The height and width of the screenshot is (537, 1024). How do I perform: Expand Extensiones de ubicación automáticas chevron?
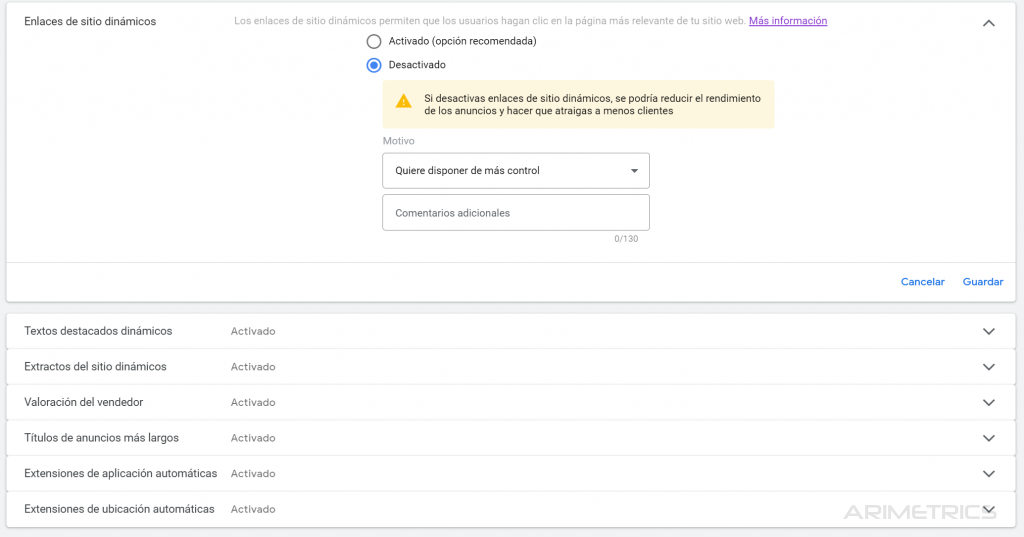click(x=989, y=509)
